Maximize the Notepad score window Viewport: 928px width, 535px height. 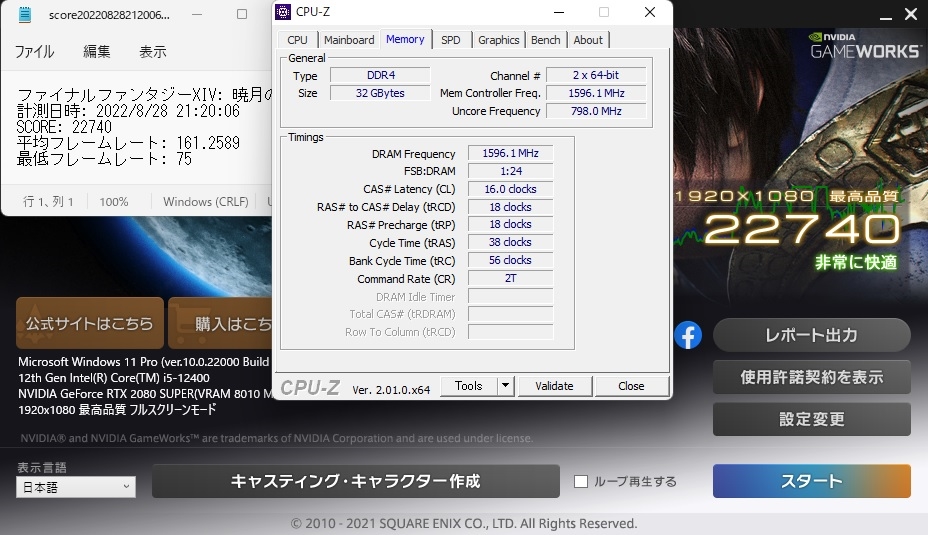click(242, 14)
